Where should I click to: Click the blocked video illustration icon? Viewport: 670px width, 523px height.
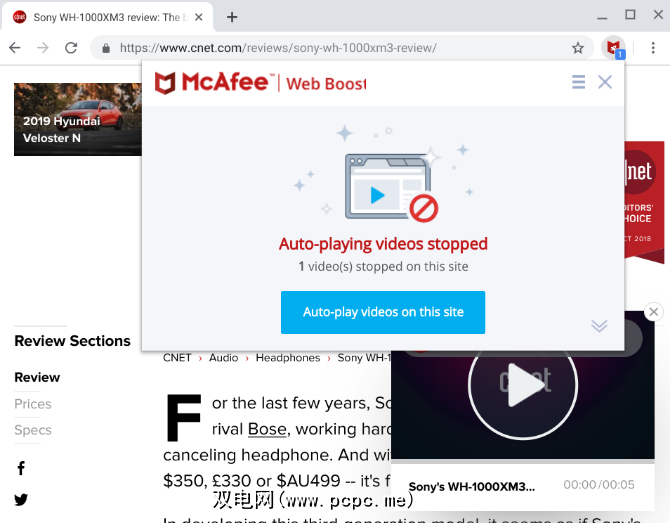coord(391,187)
